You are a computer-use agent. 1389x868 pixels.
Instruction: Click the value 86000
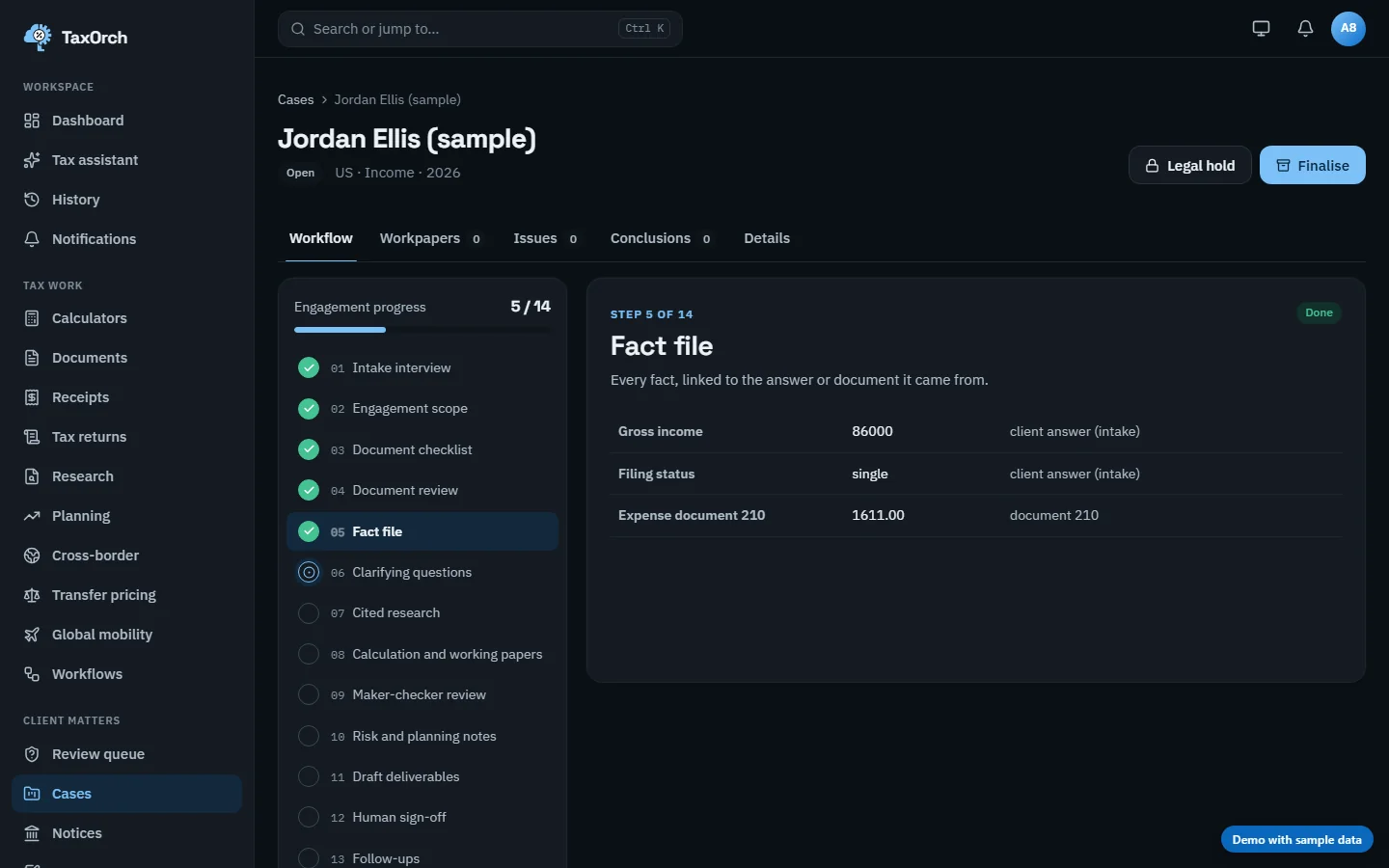pos(872,431)
